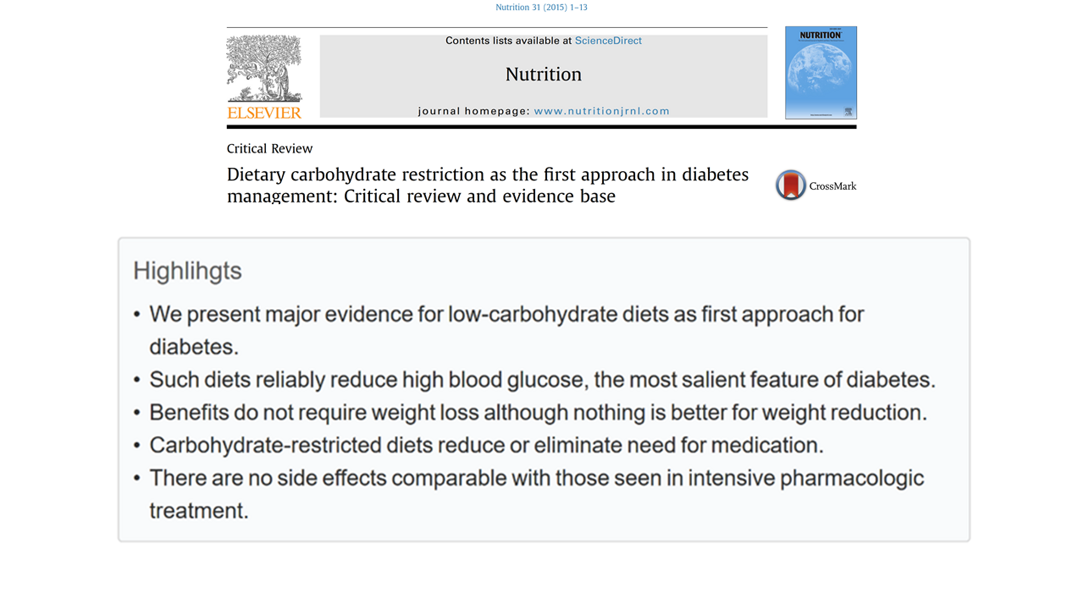Screen dimensions: 1084x610
Task: Click the bullet about no side effects
Action: tap(536, 478)
